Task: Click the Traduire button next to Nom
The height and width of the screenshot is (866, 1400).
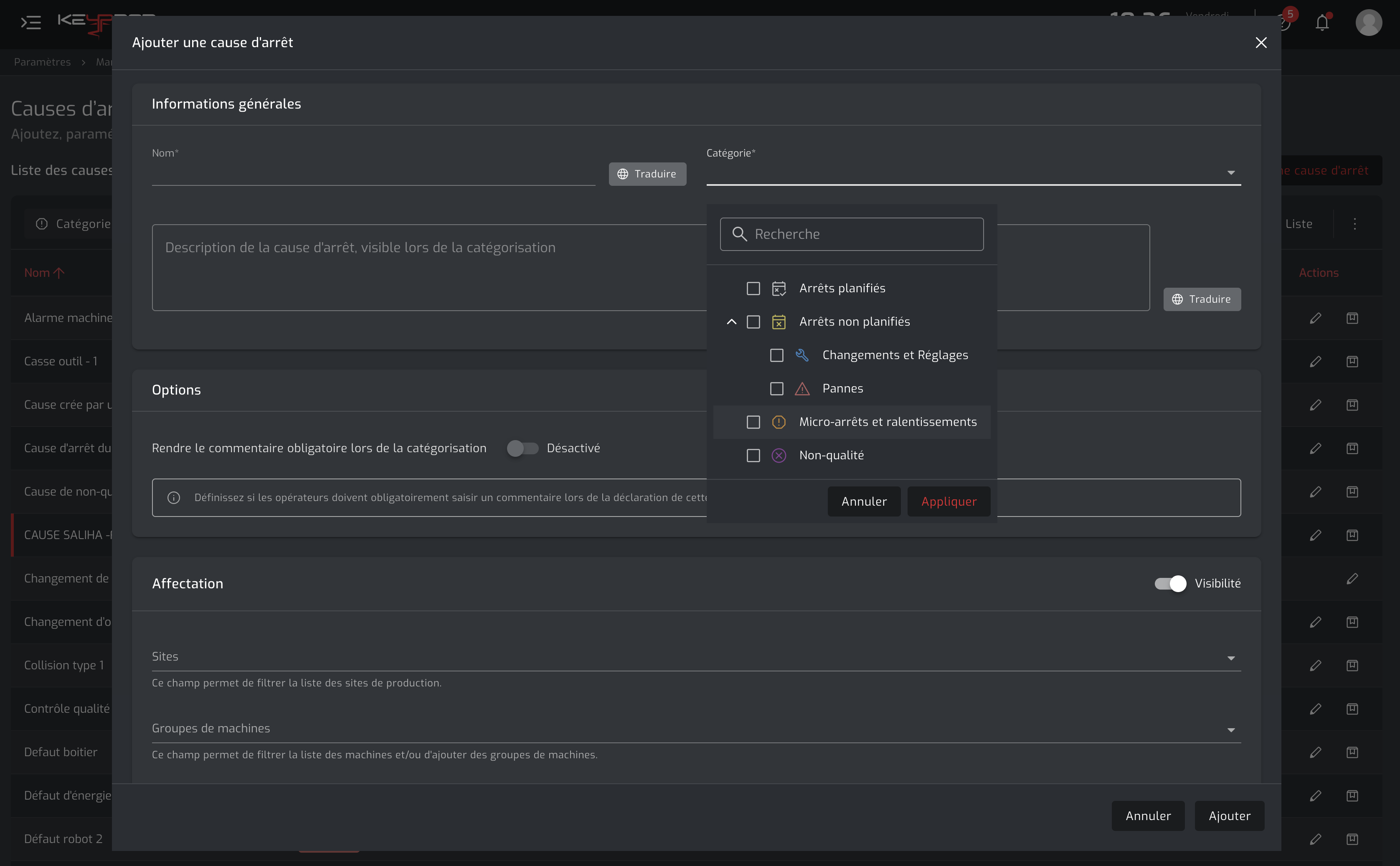Action: tap(647, 174)
